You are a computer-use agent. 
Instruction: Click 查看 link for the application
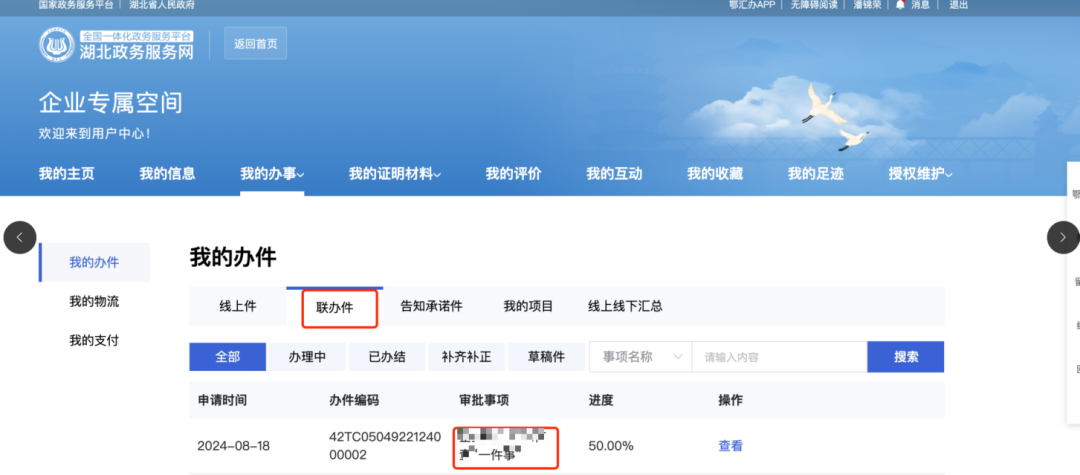pos(730,446)
